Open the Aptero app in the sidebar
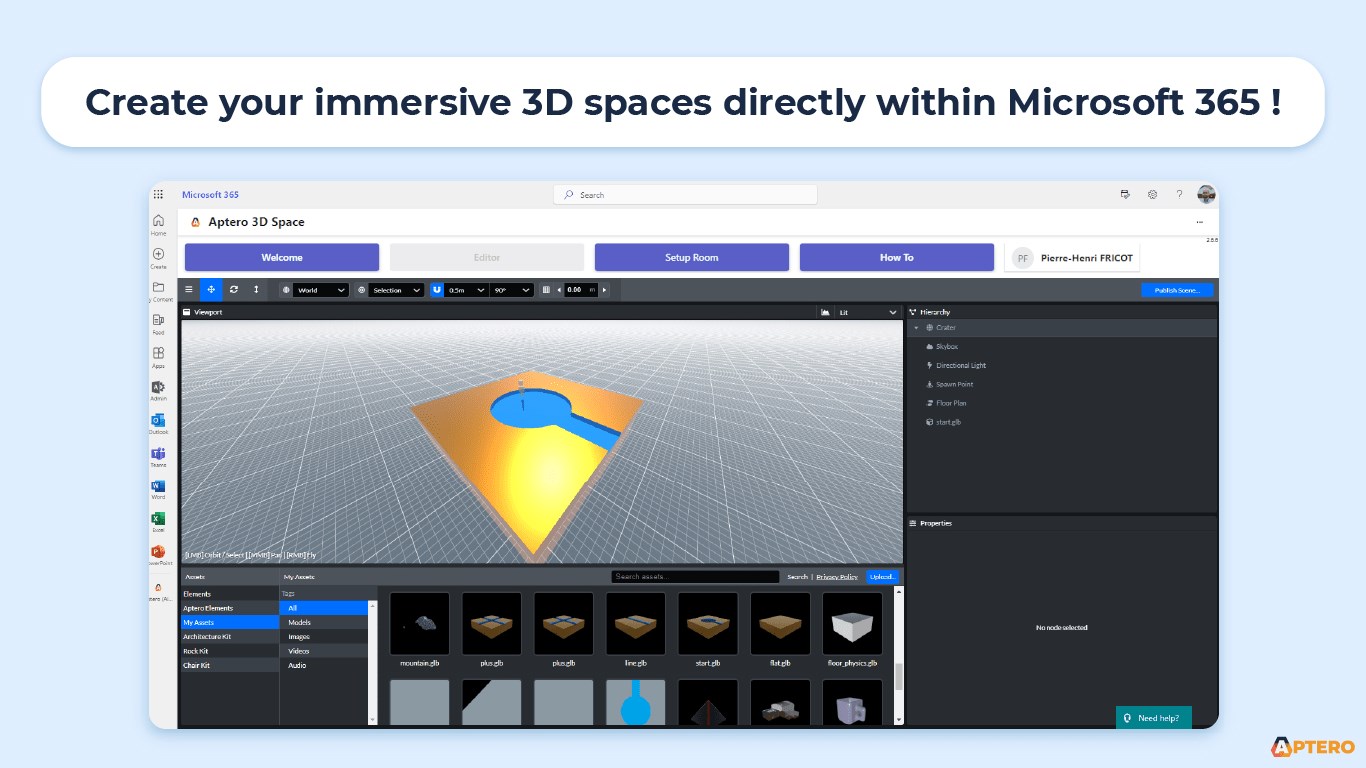The height and width of the screenshot is (768, 1366). click(x=158, y=592)
